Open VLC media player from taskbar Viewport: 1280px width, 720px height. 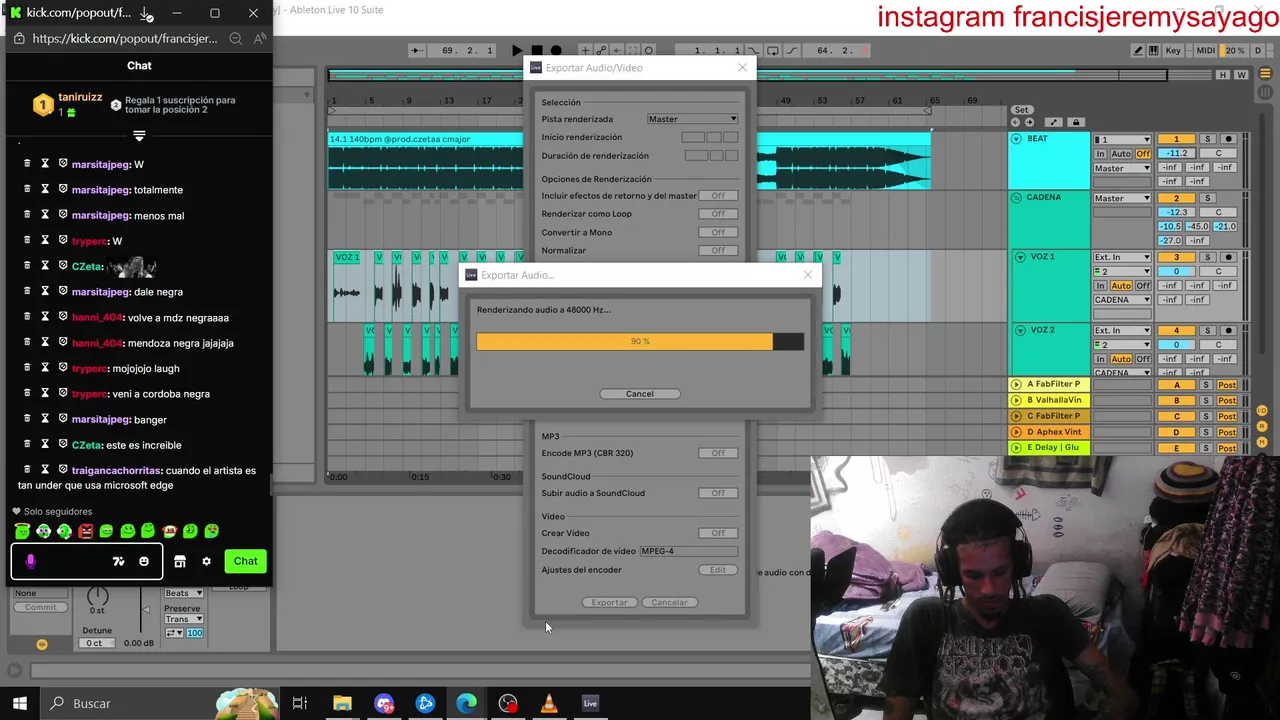pyautogui.click(x=549, y=703)
